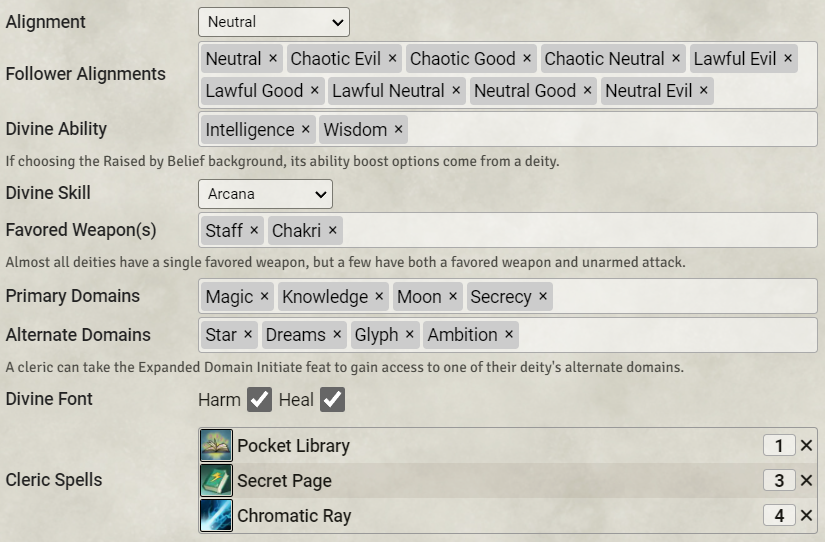Open the Alignment dropdown
This screenshot has height=542, width=825.
point(273,22)
